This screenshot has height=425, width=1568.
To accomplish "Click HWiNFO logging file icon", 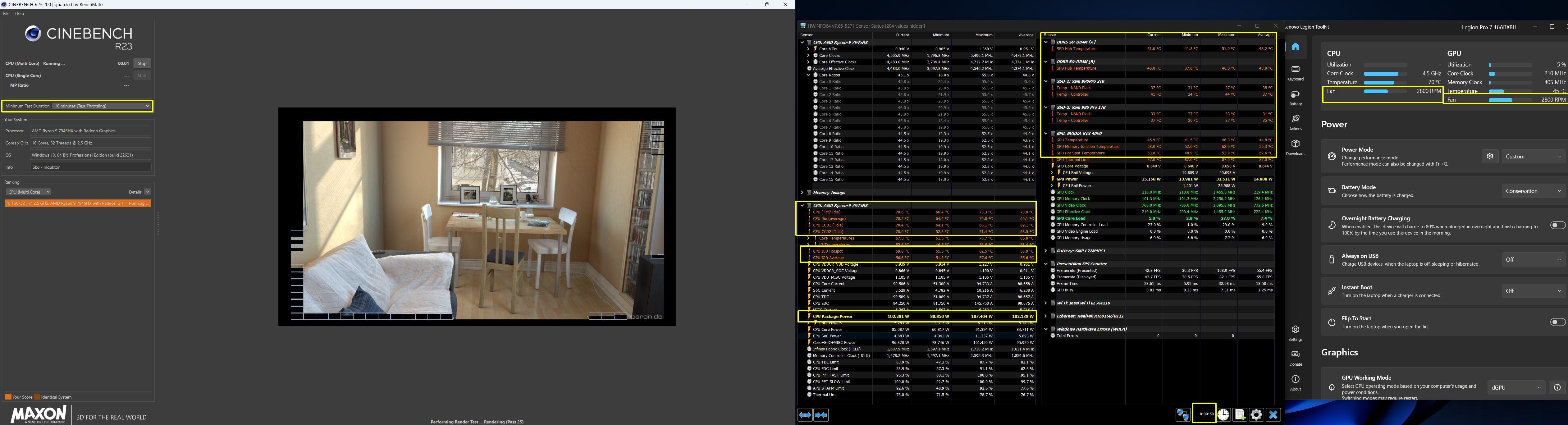I will click(x=1240, y=415).
